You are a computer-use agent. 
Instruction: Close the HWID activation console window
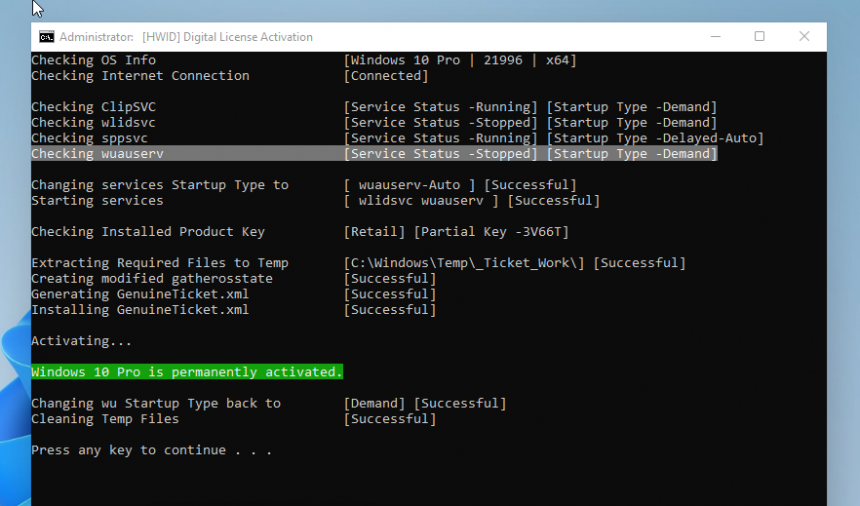(804, 37)
